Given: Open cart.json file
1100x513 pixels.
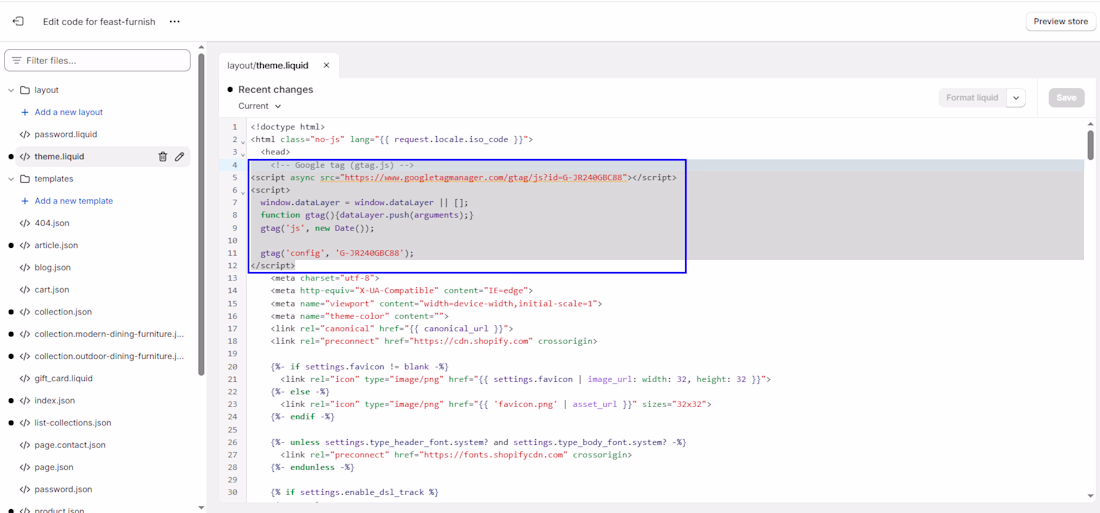Looking at the screenshot, I should click(52, 290).
